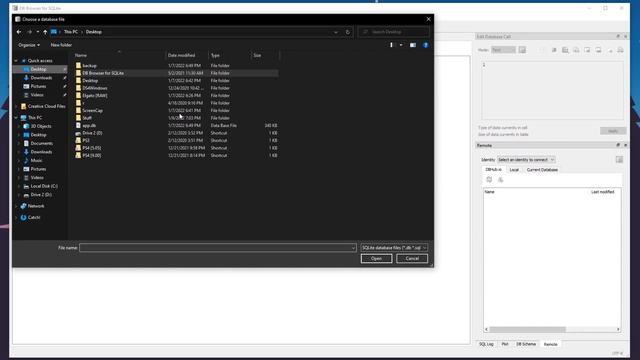The height and width of the screenshot is (360, 640).
Task: Select Pictures under Quick access
Action: click(38, 87)
